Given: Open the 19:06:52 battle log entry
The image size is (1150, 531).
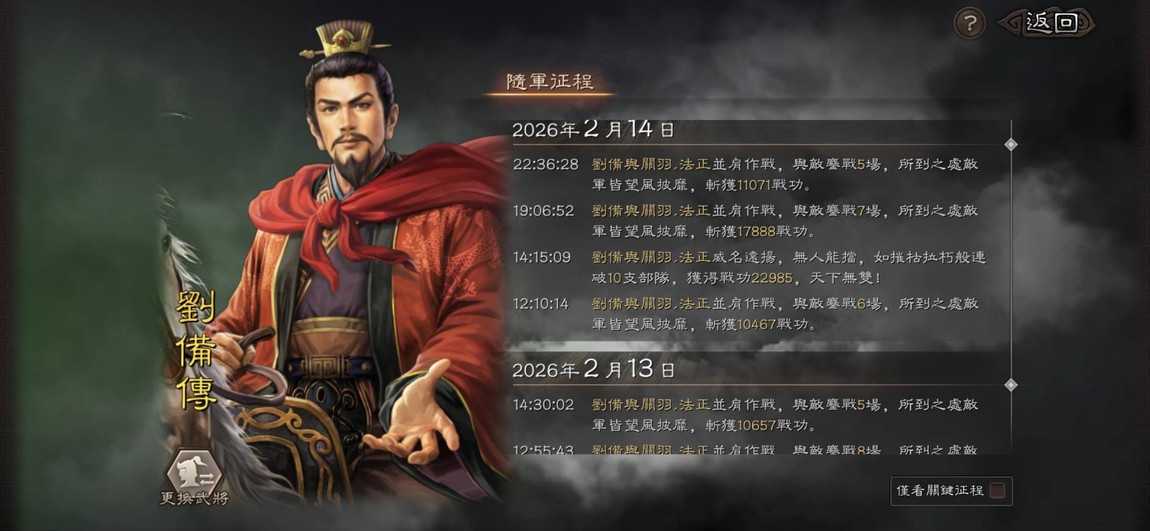Looking at the screenshot, I should pyautogui.click(x=746, y=221).
